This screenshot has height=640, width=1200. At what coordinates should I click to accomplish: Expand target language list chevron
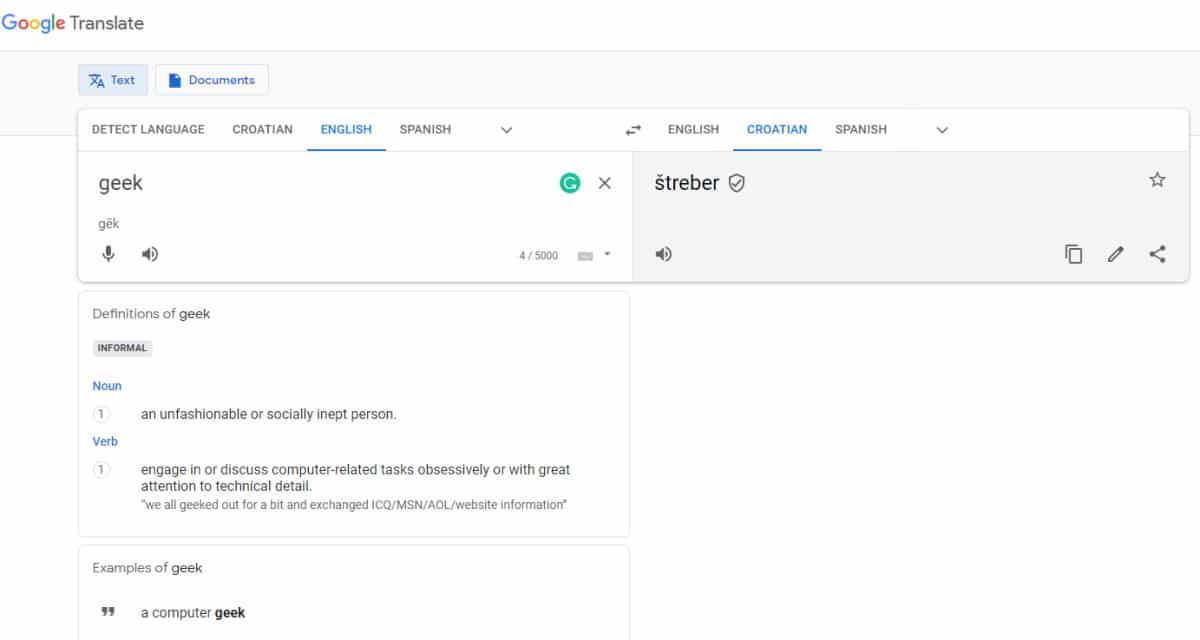coord(941,130)
